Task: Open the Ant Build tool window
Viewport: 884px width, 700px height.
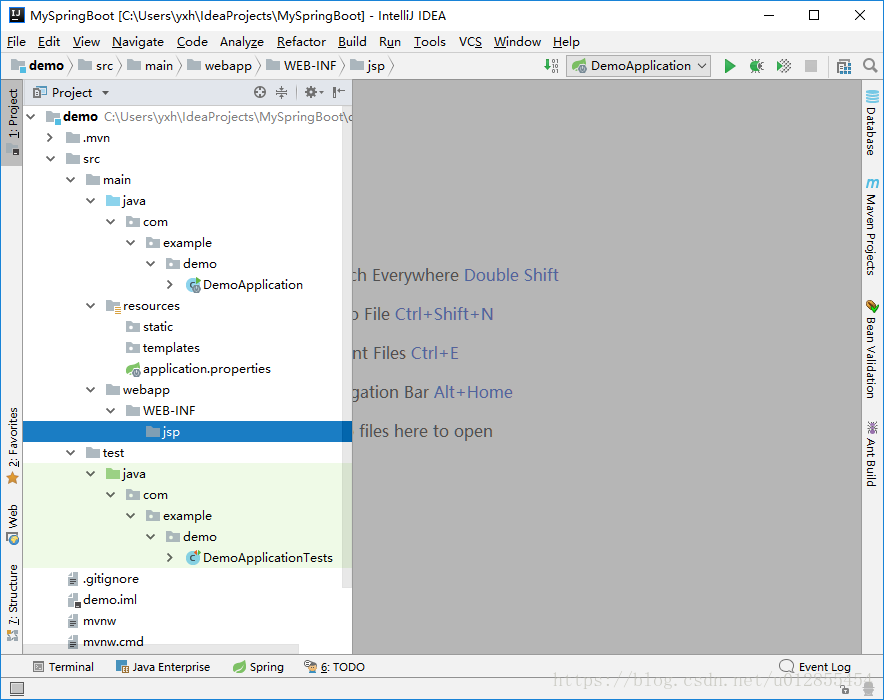Action: point(872,453)
